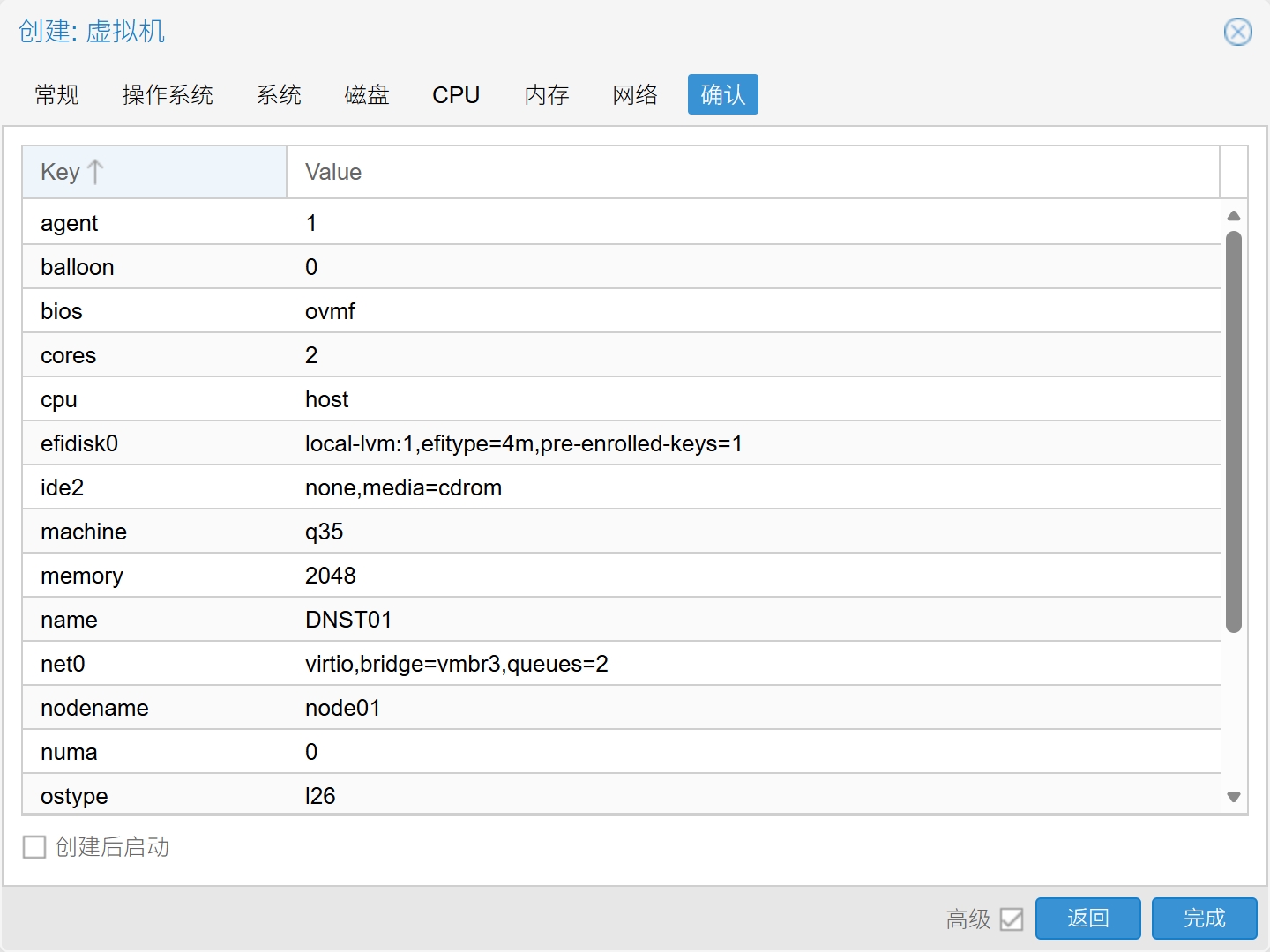Click the 完成 finish button
The height and width of the screenshot is (952, 1270).
pyautogui.click(x=1204, y=919)
